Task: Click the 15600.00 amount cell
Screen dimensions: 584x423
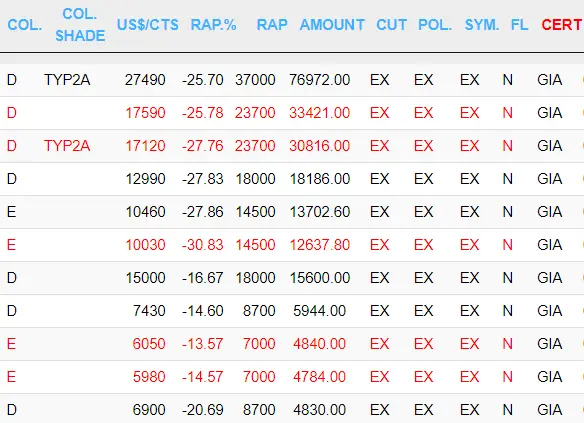Action: [x=320, y=278]
